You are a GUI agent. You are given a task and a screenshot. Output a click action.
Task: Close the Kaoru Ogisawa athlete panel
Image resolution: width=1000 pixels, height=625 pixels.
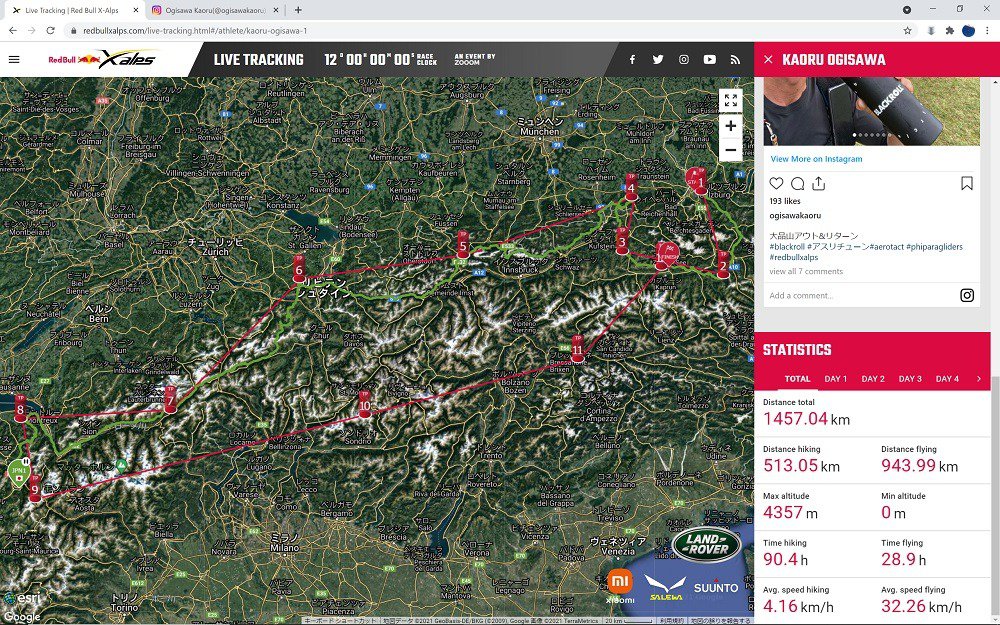[x=768, y=59]
